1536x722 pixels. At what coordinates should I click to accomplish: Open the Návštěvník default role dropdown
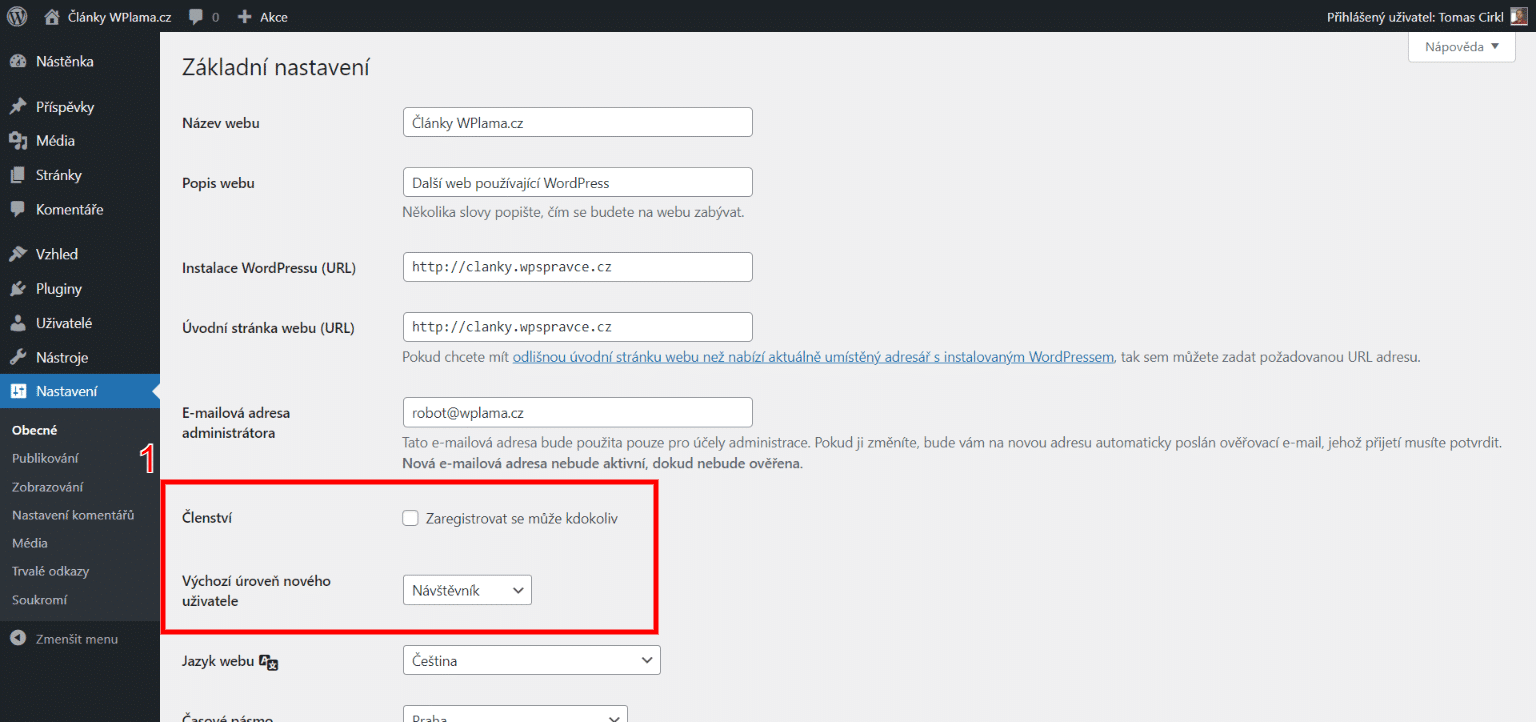click(467, 590)
